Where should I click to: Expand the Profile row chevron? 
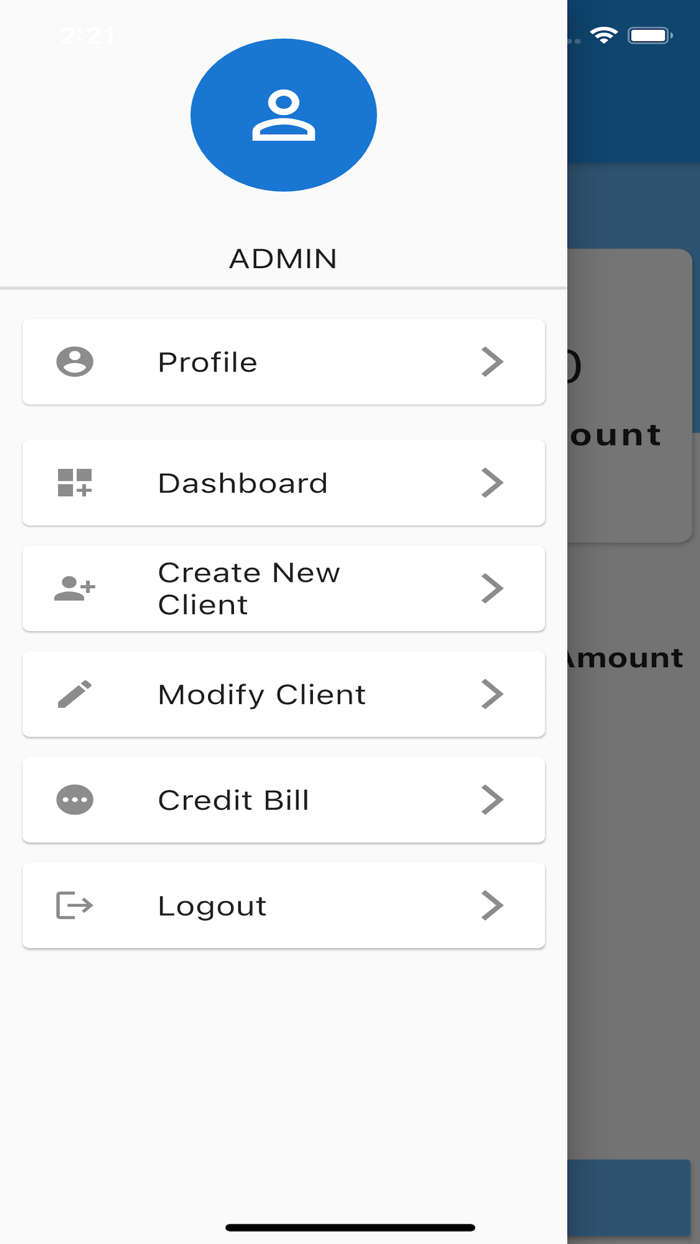coord(492,362)
